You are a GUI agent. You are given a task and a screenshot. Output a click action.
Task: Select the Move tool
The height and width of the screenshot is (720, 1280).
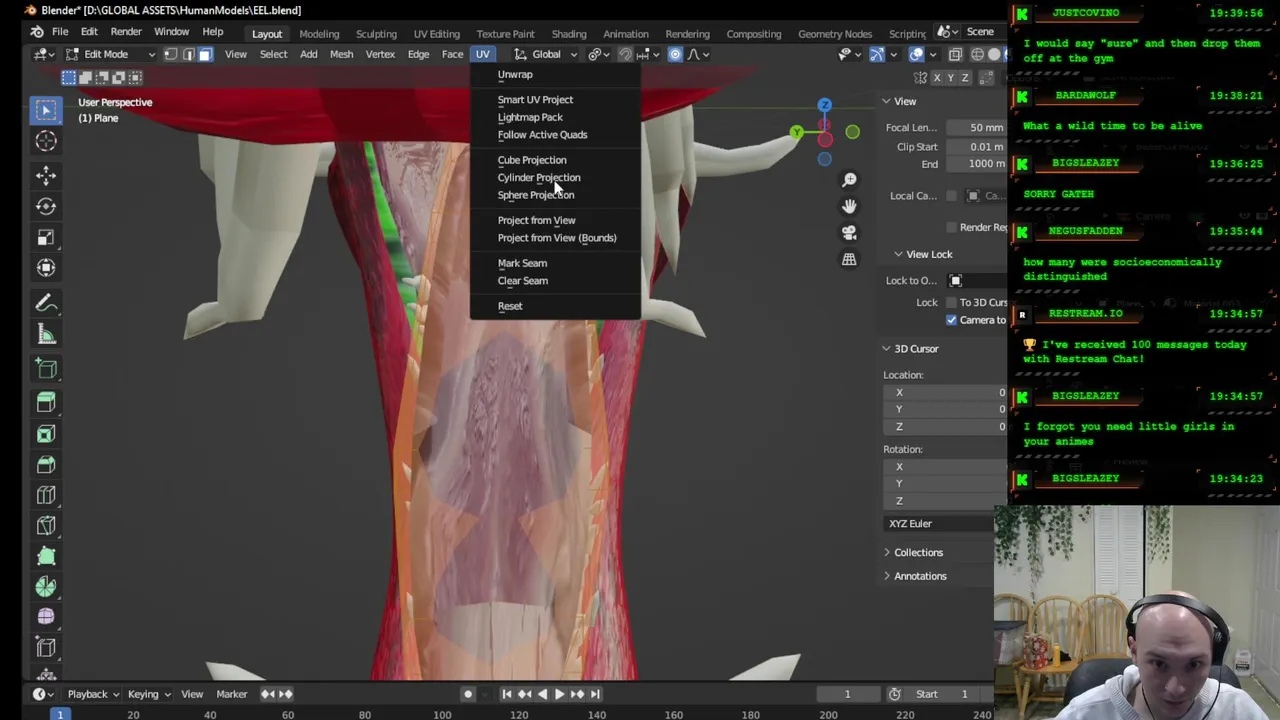46,176
